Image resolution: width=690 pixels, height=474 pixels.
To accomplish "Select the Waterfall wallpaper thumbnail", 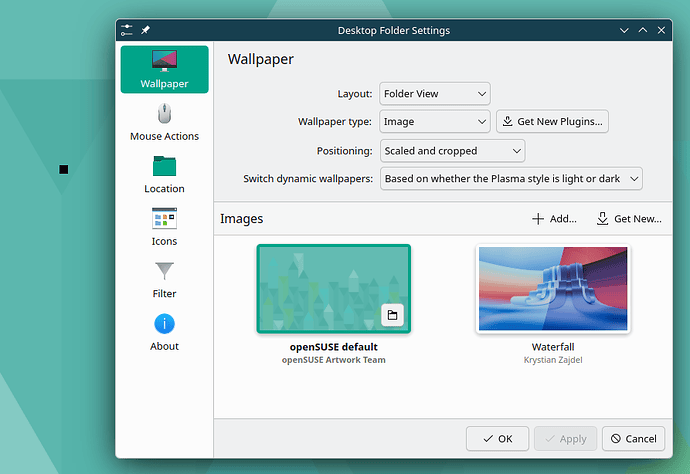I will (553, 289).
